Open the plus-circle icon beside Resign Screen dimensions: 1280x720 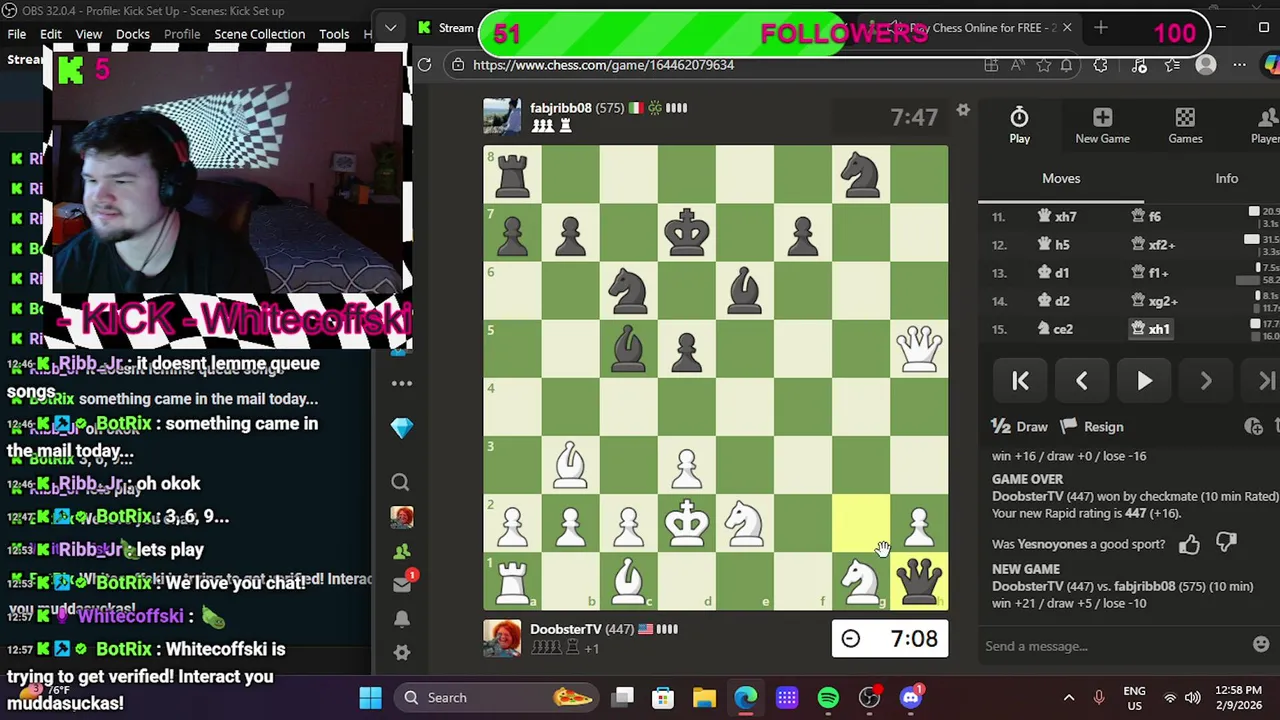pos(1253,427)
